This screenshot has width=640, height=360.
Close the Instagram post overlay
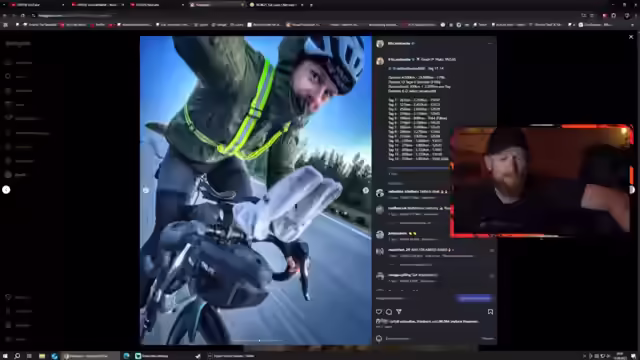tap(631, 37)
